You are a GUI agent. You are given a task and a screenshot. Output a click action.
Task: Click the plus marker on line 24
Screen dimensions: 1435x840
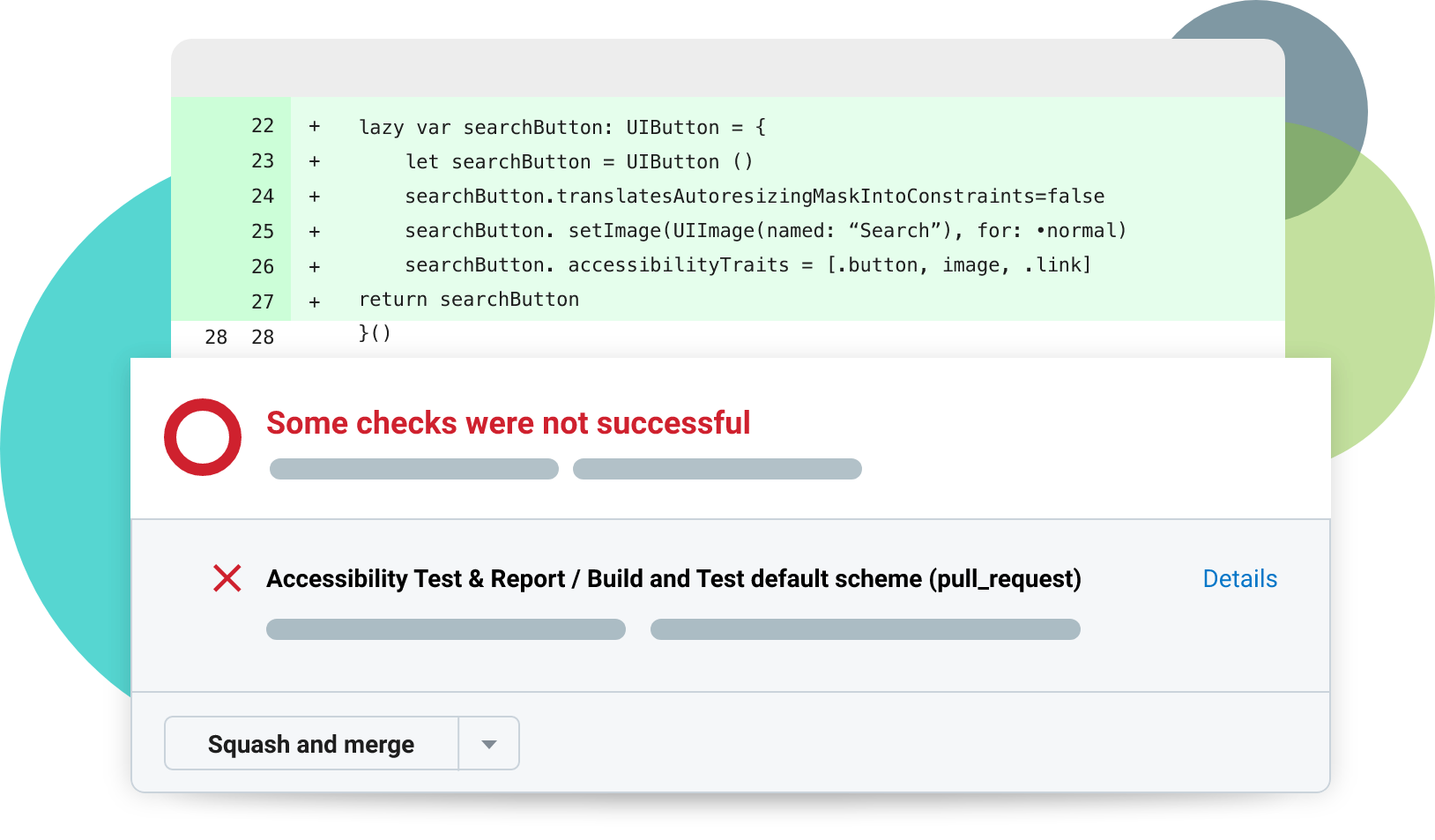tap(315, 197)
